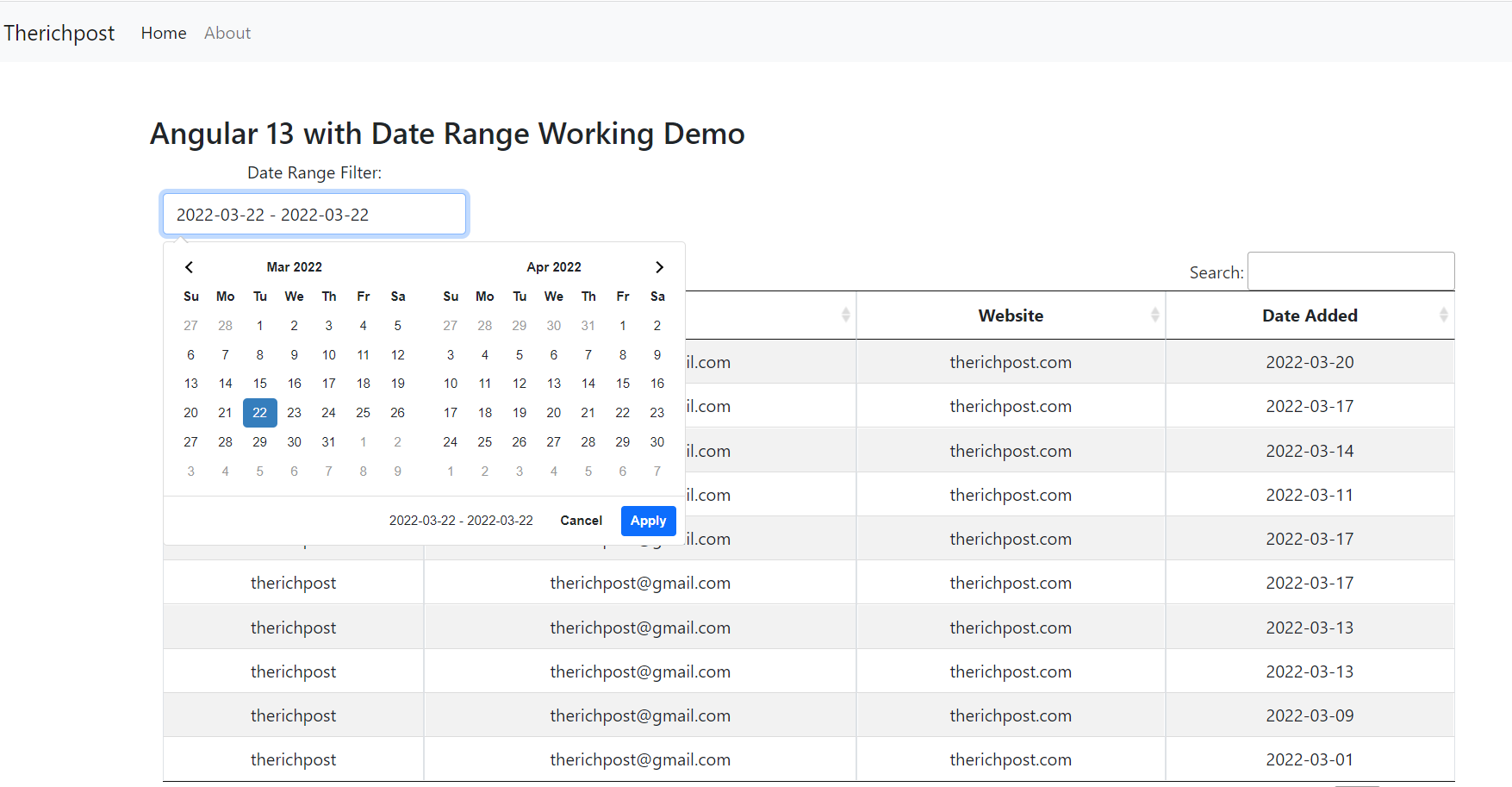This screenshot has height=787, width=1512.
Task: Click the next month chevron arrow
Action: tap(659, 267)
